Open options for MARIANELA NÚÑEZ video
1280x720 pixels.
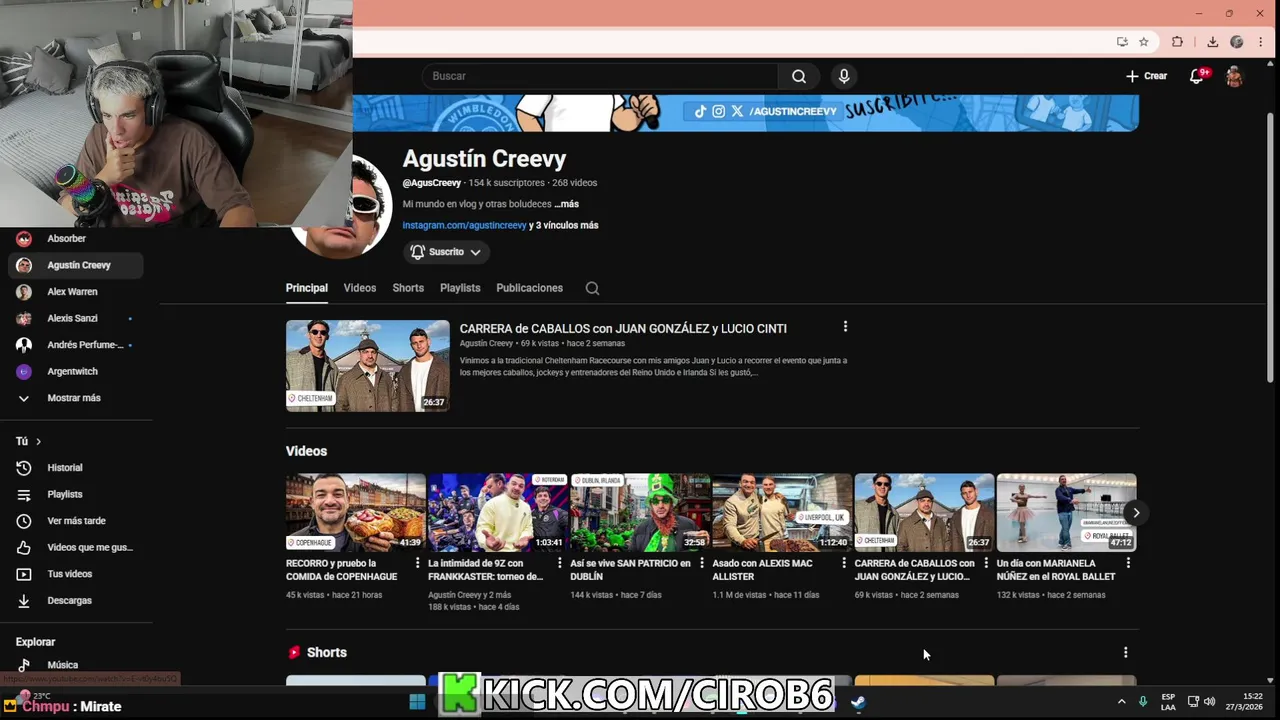pos(1128,564)
